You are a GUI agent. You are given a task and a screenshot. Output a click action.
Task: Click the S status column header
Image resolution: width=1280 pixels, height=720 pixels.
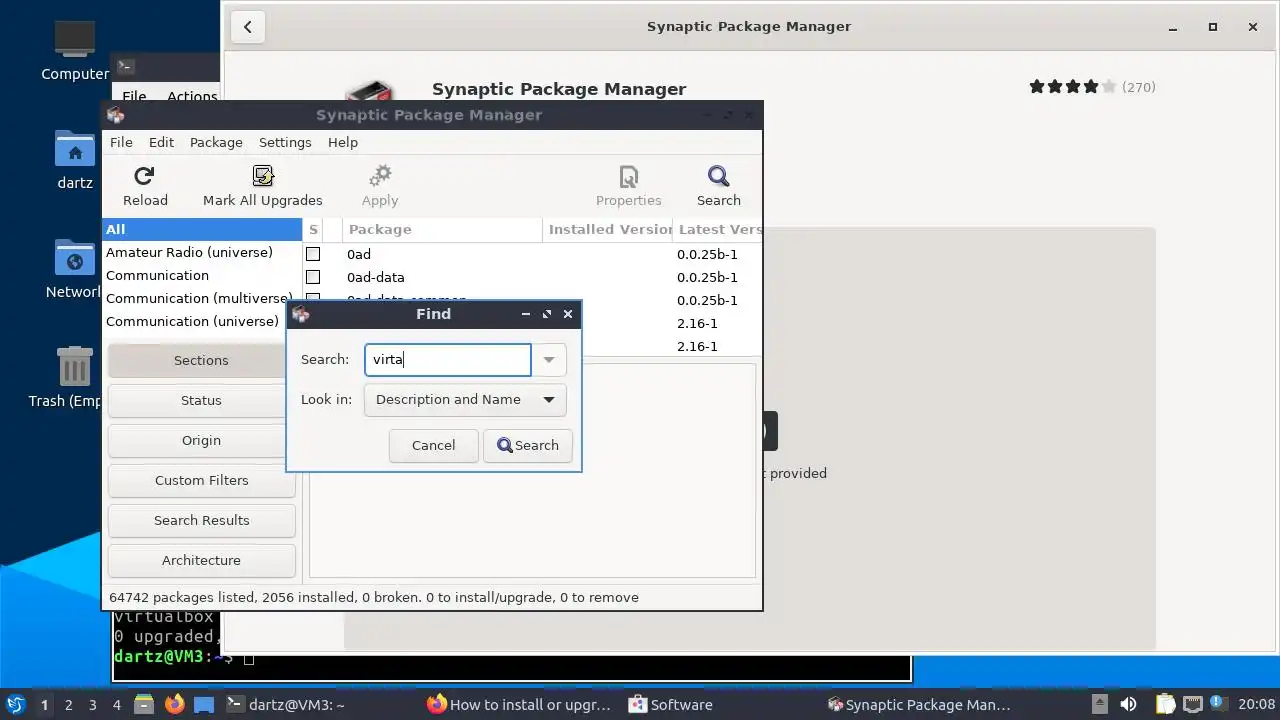click(x=313, y=230)
